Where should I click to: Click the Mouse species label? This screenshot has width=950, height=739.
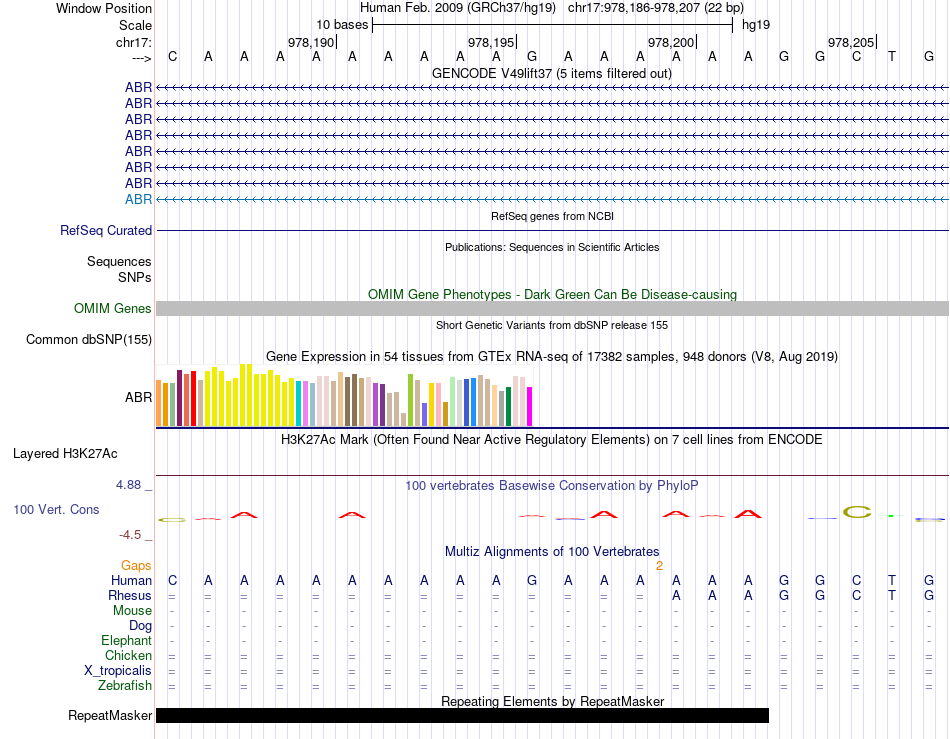tap(132, 611)
